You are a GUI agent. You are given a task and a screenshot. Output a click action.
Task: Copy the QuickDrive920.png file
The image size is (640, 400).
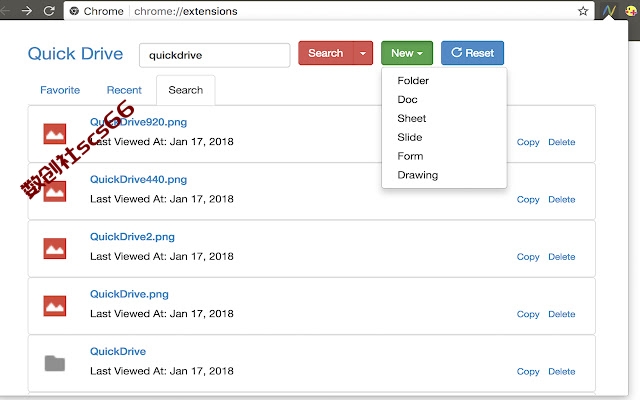[528, 142]
